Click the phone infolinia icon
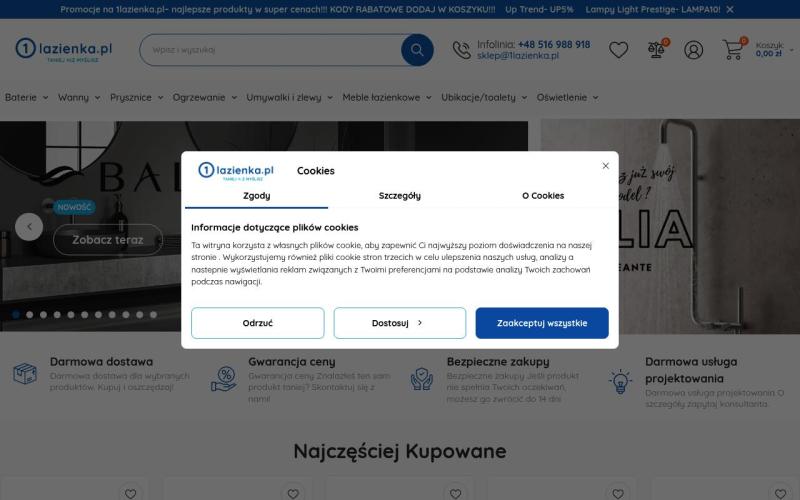Image resolution: width=800 pixels, height=500 pixels. coord(461,50)
